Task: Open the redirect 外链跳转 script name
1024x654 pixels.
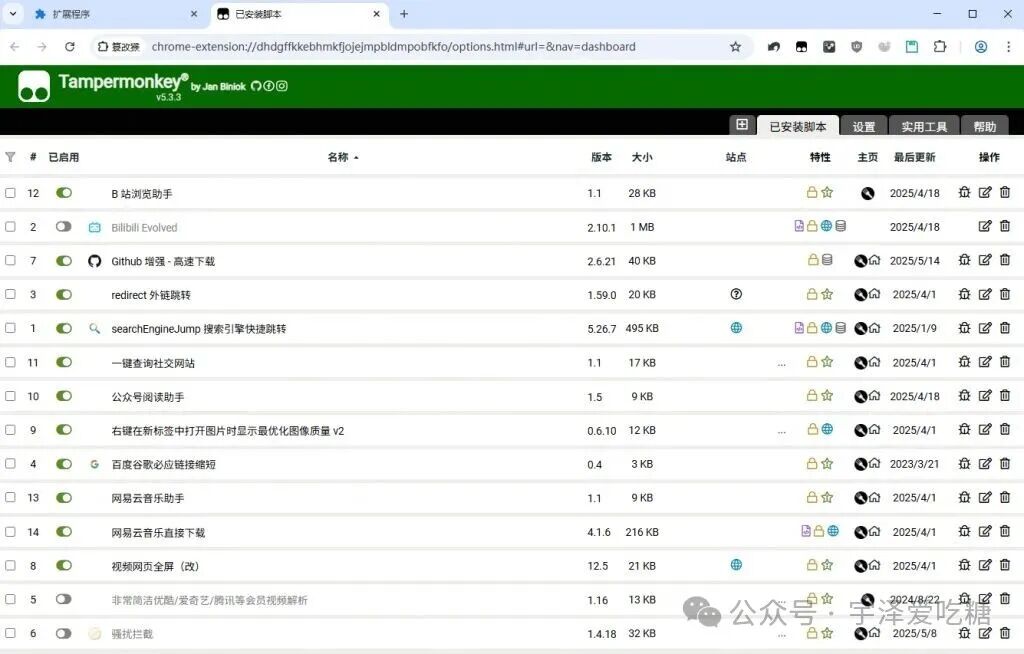Action: [151, 295]
